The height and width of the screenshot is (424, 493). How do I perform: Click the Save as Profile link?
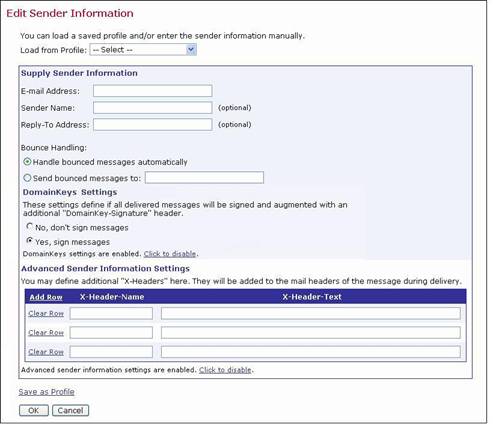46,392
